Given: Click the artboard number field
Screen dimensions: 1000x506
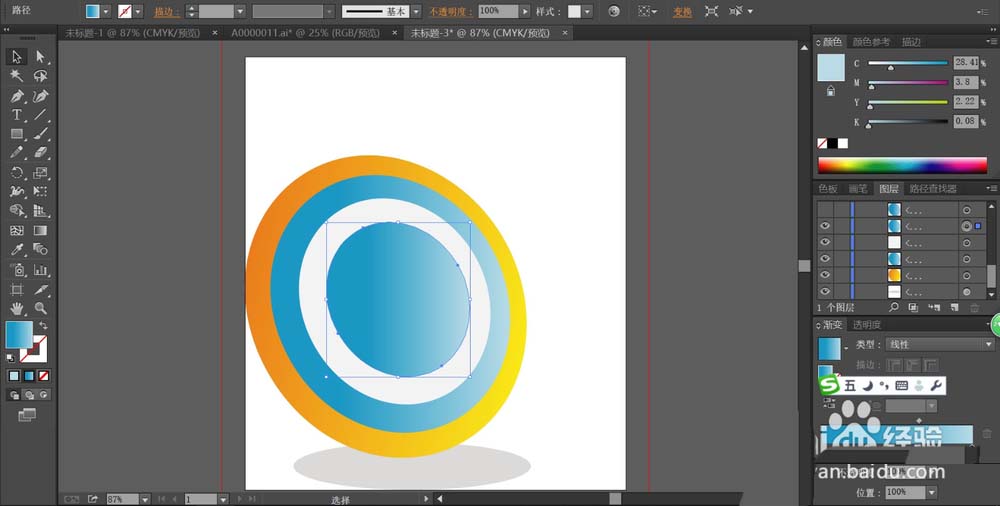Looking at the screenshot, I should (201, 499).
